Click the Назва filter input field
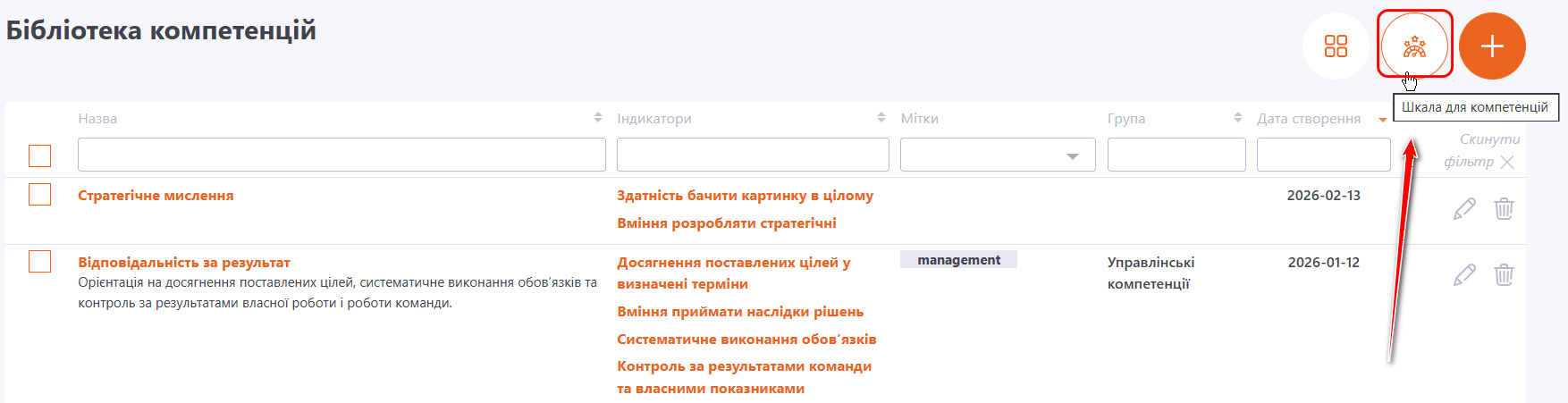This screenshot has height=403, width=1568. pos(341,155)
